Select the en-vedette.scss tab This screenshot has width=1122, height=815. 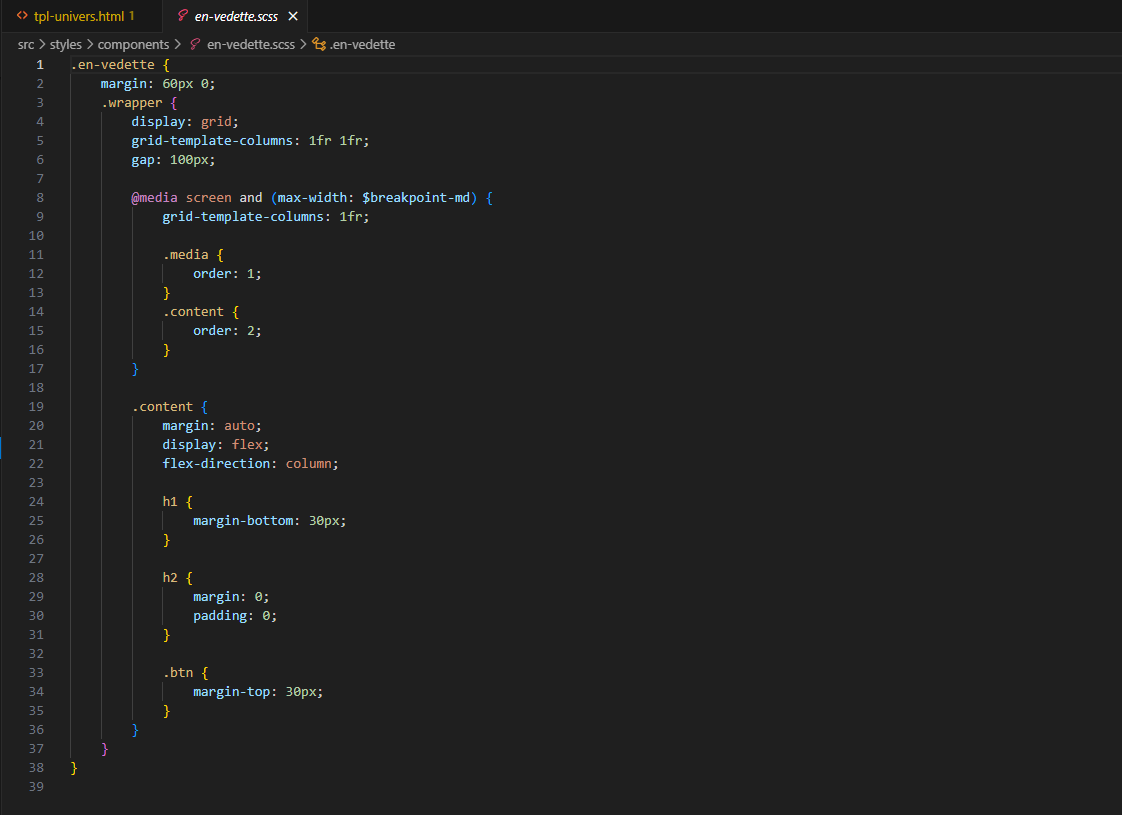(x=235, y=16)
